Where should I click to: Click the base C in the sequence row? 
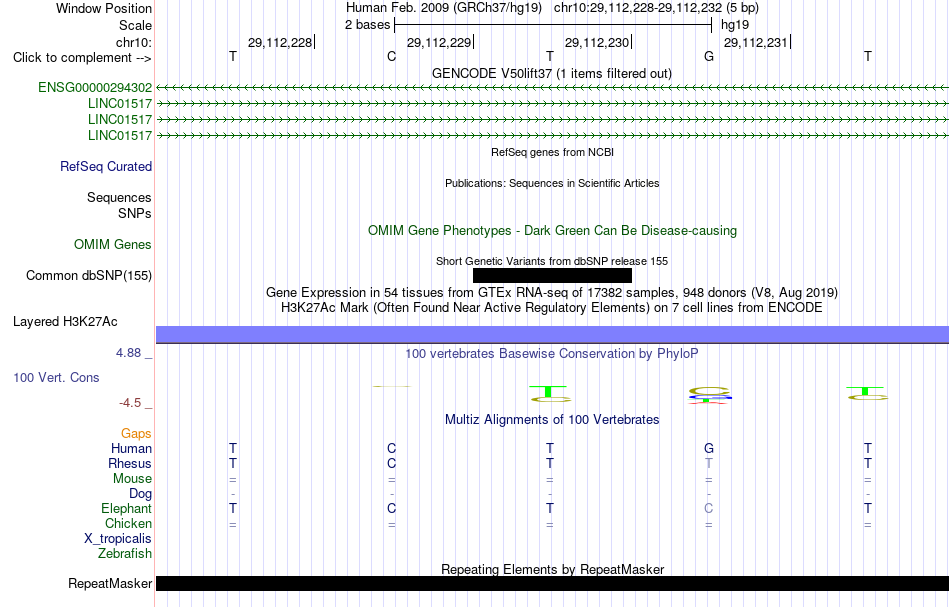391,56
